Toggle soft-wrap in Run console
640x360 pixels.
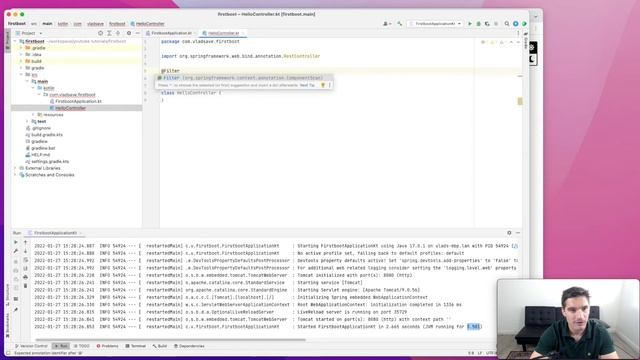pyautogui.click(x=25, y=260)
